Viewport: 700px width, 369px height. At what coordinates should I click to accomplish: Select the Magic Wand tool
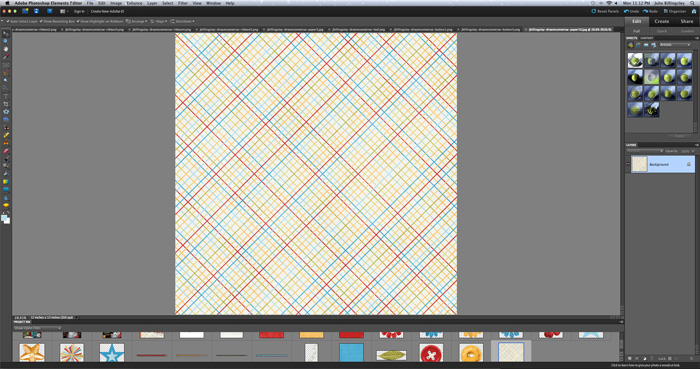coord(6,81)
